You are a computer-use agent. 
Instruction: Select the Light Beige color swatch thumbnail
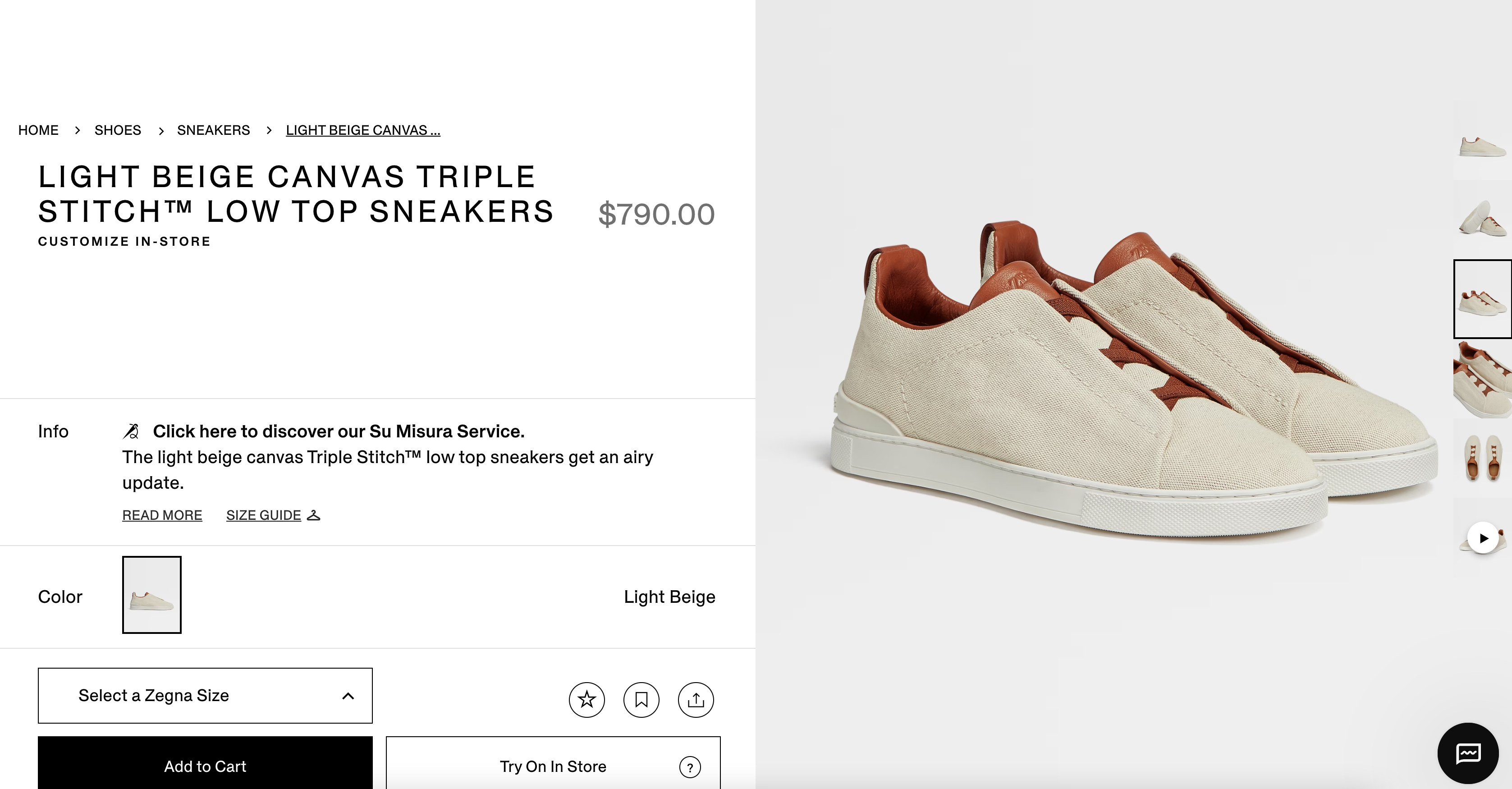click(151, 595)
